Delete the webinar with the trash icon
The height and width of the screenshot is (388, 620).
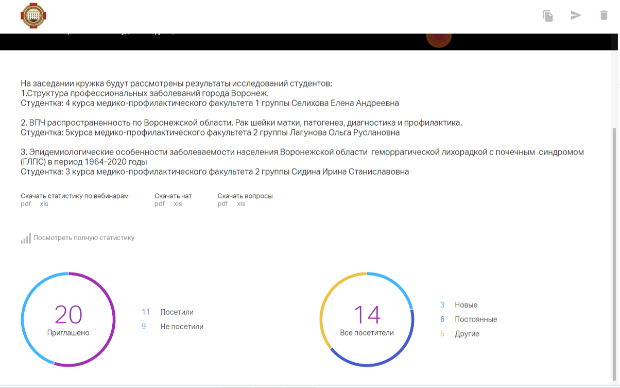pos(604,15)
